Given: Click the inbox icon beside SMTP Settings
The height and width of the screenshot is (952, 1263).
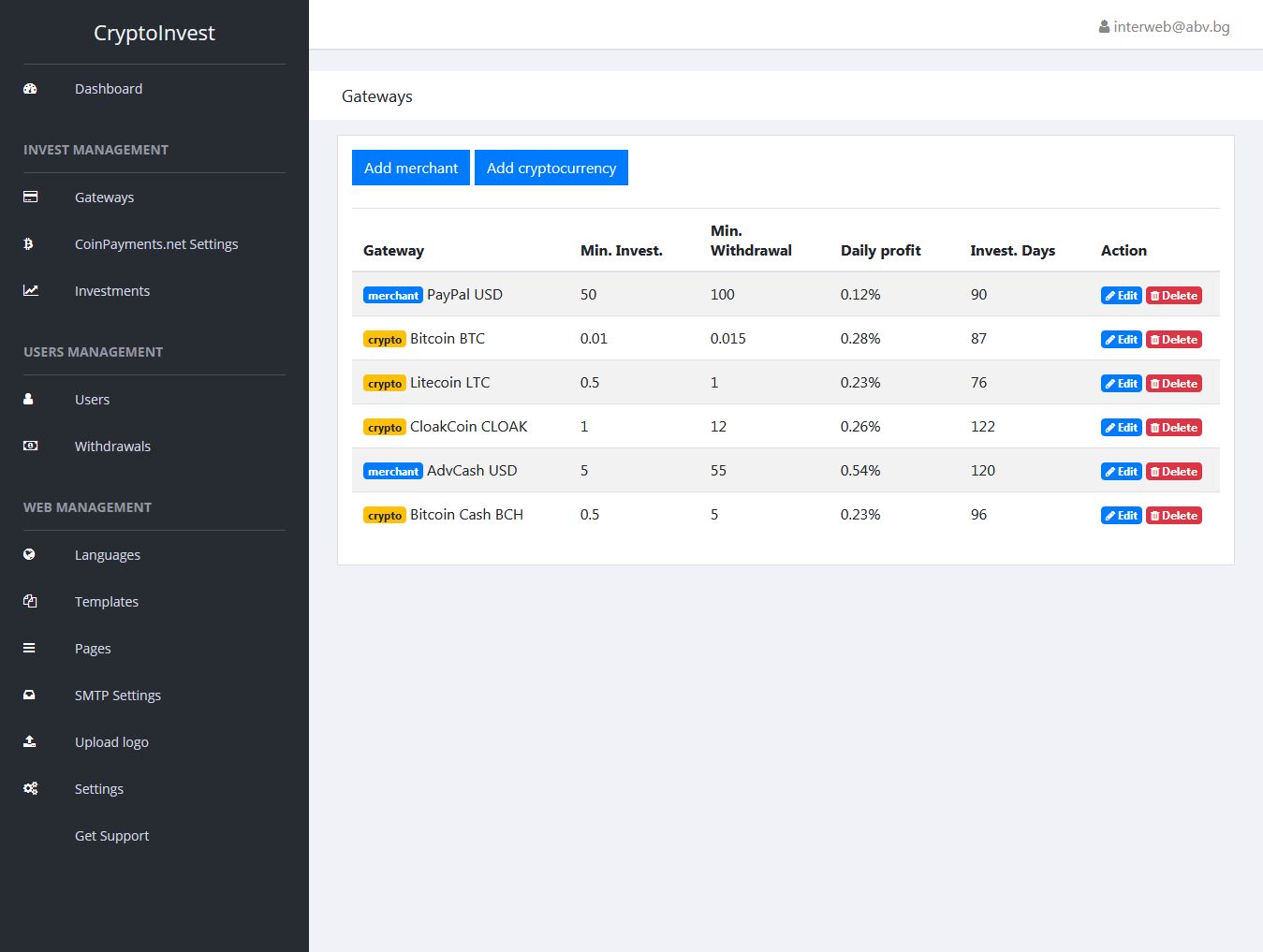Looking at the screenshot, I should point(29,696).
